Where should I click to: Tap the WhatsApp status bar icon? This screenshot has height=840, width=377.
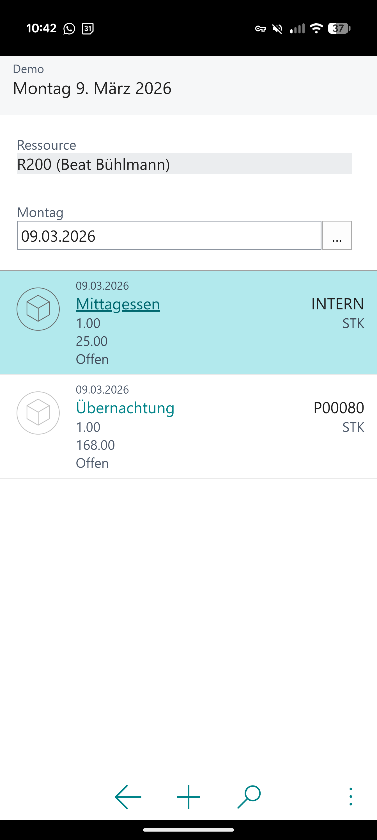69,29
